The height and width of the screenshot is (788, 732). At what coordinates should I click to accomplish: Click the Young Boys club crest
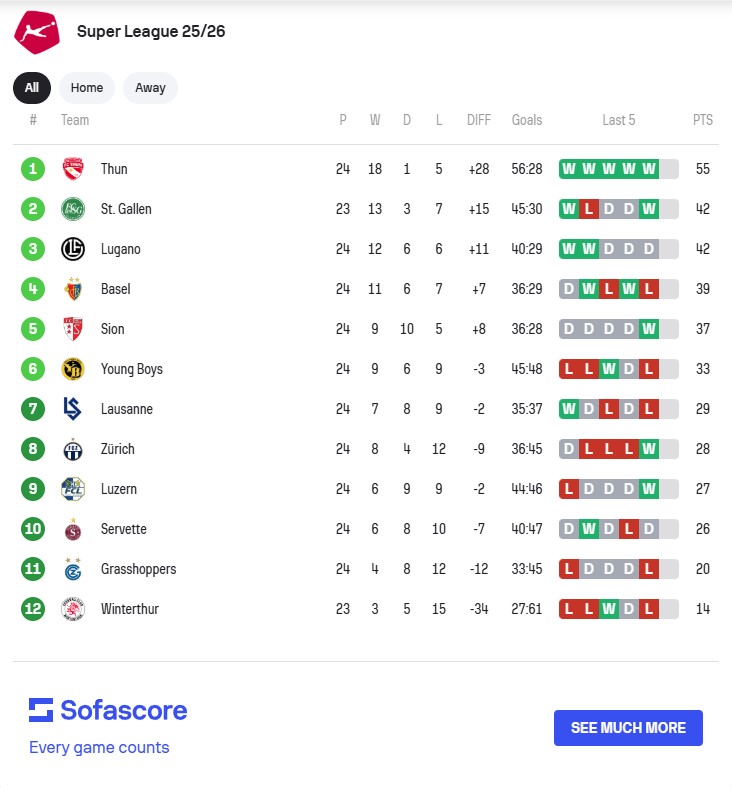73,369
